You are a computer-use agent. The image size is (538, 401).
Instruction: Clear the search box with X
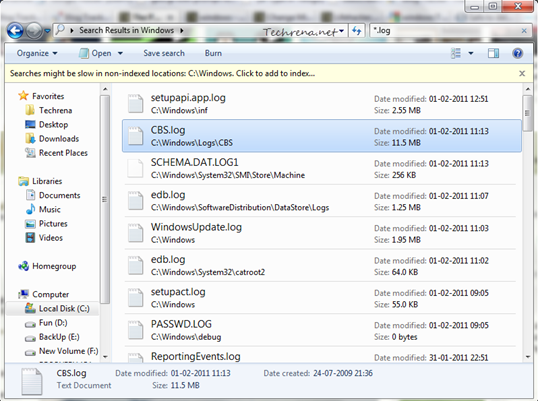[524, 31]
